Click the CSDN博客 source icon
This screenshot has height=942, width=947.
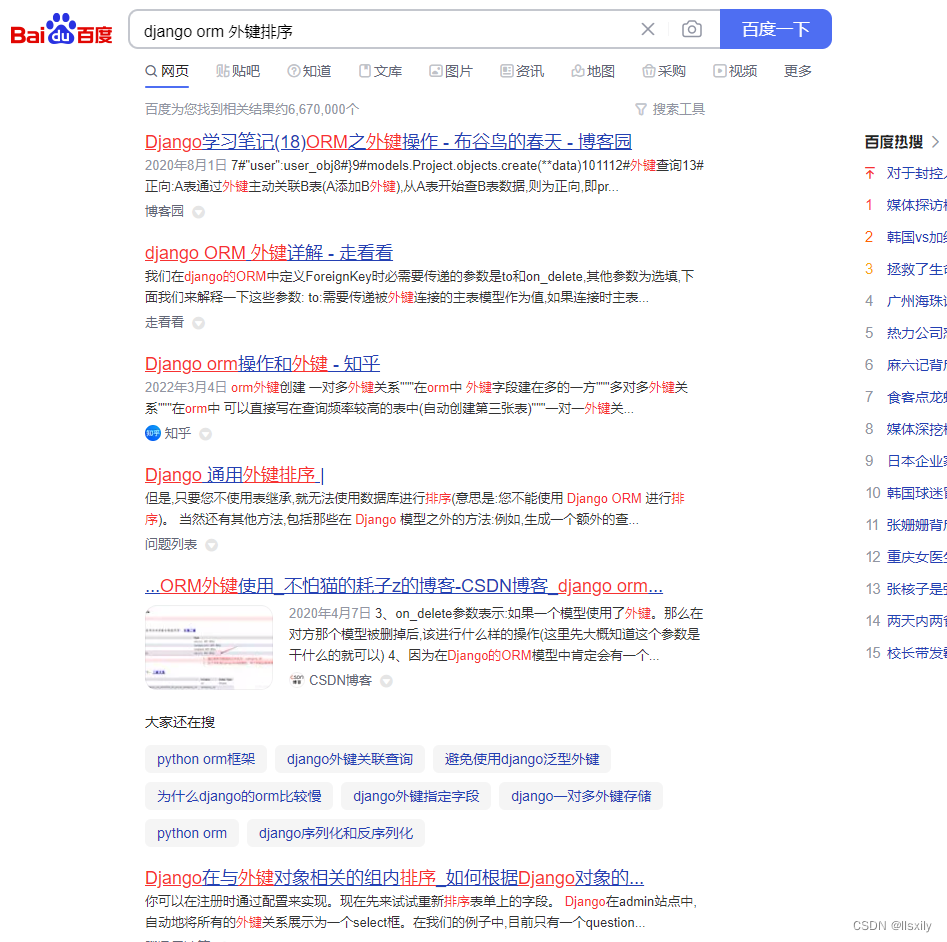(297, 680)
